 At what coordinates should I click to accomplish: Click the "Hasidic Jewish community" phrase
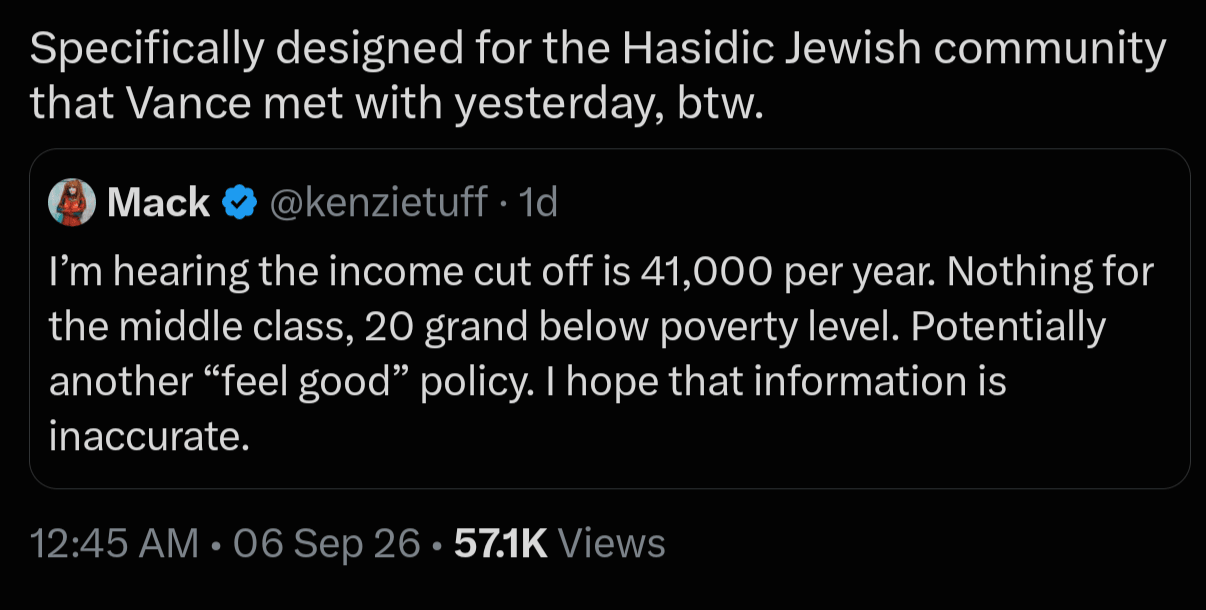tap(895, 50)
